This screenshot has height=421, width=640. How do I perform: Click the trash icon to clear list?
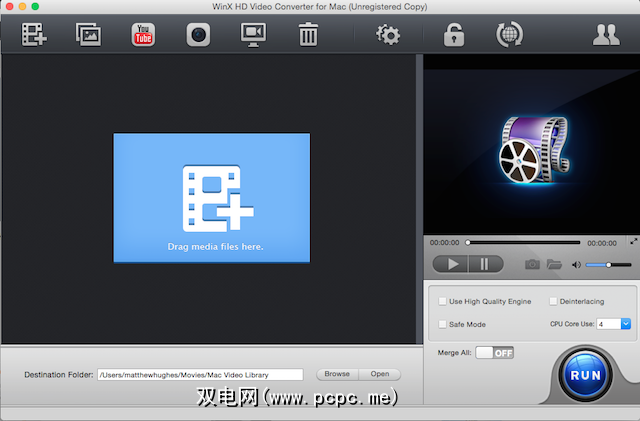click(308, 35)
